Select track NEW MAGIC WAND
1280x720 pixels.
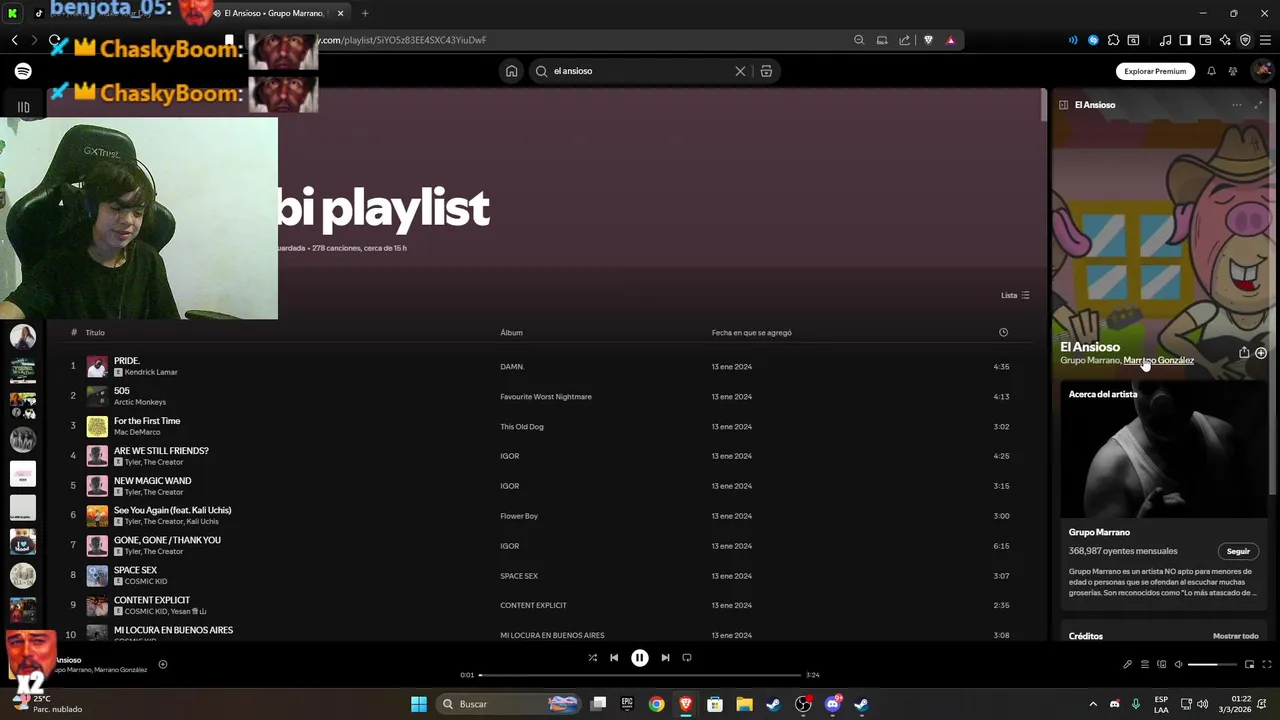point(152,481)
